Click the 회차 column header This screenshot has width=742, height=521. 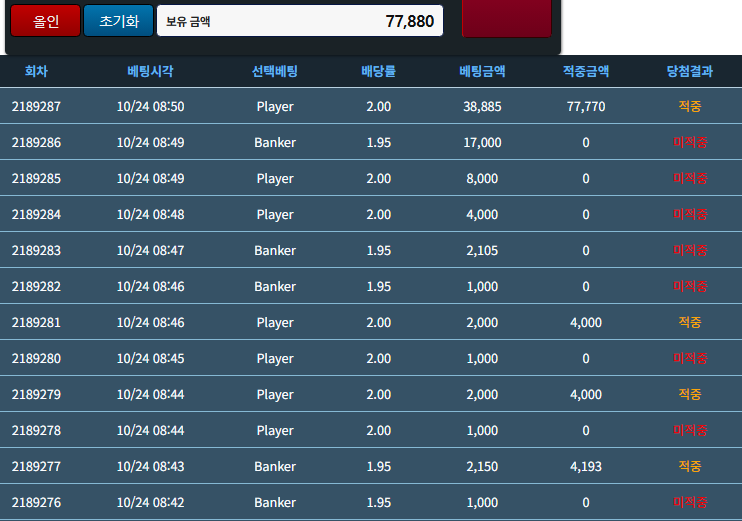36,71
